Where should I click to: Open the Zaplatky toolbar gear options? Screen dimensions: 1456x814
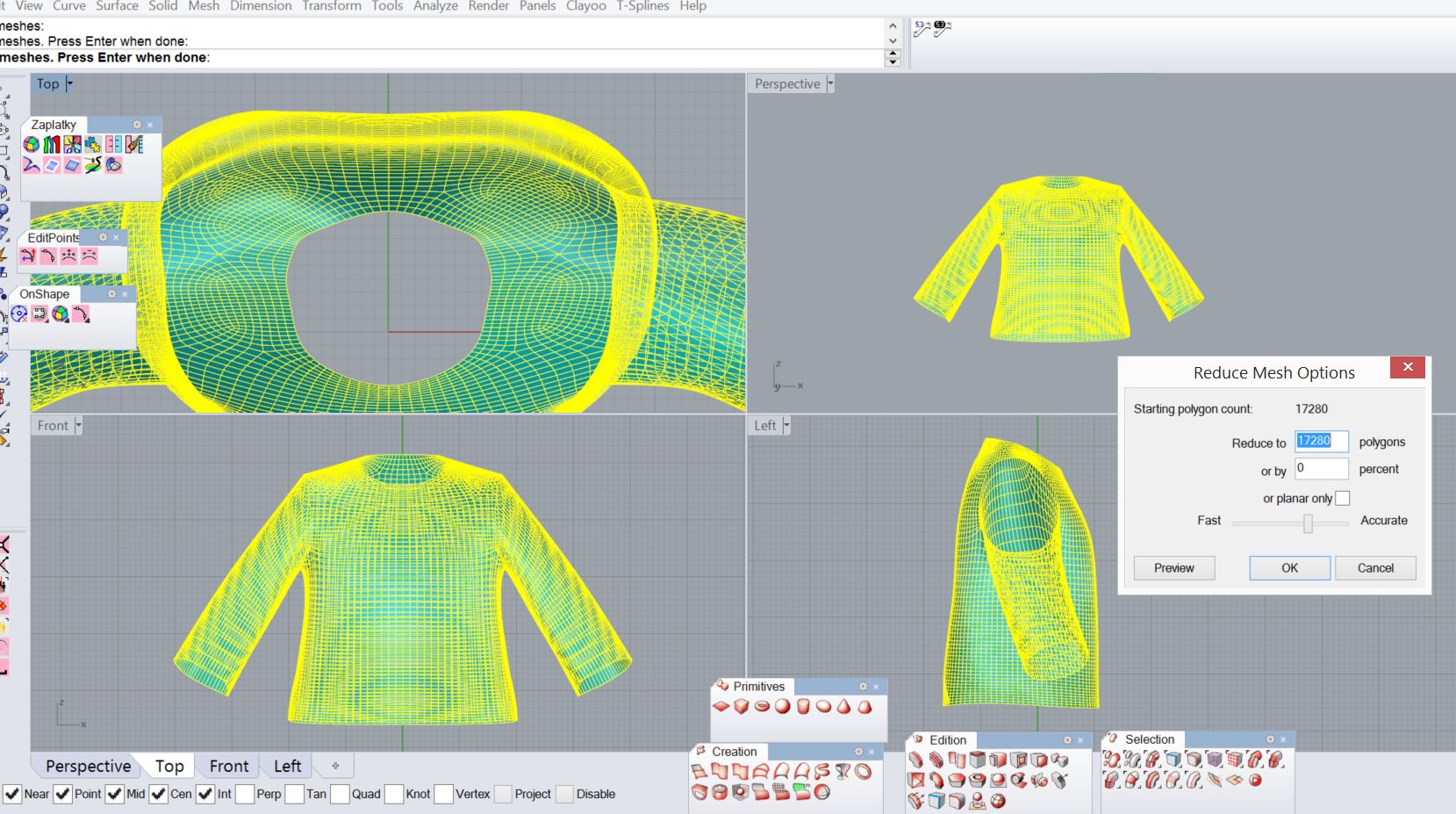click(137, 125)
